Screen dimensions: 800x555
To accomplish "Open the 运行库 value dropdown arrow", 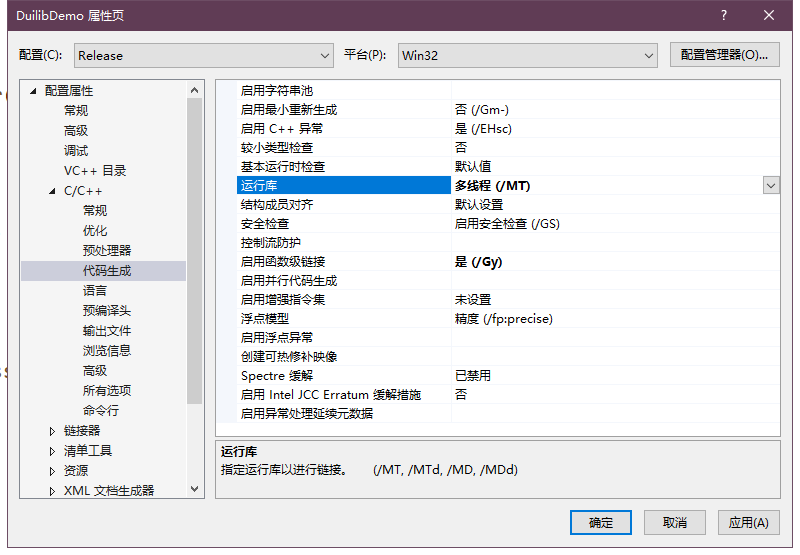I will pyautogui.click(x=770, y=186).
